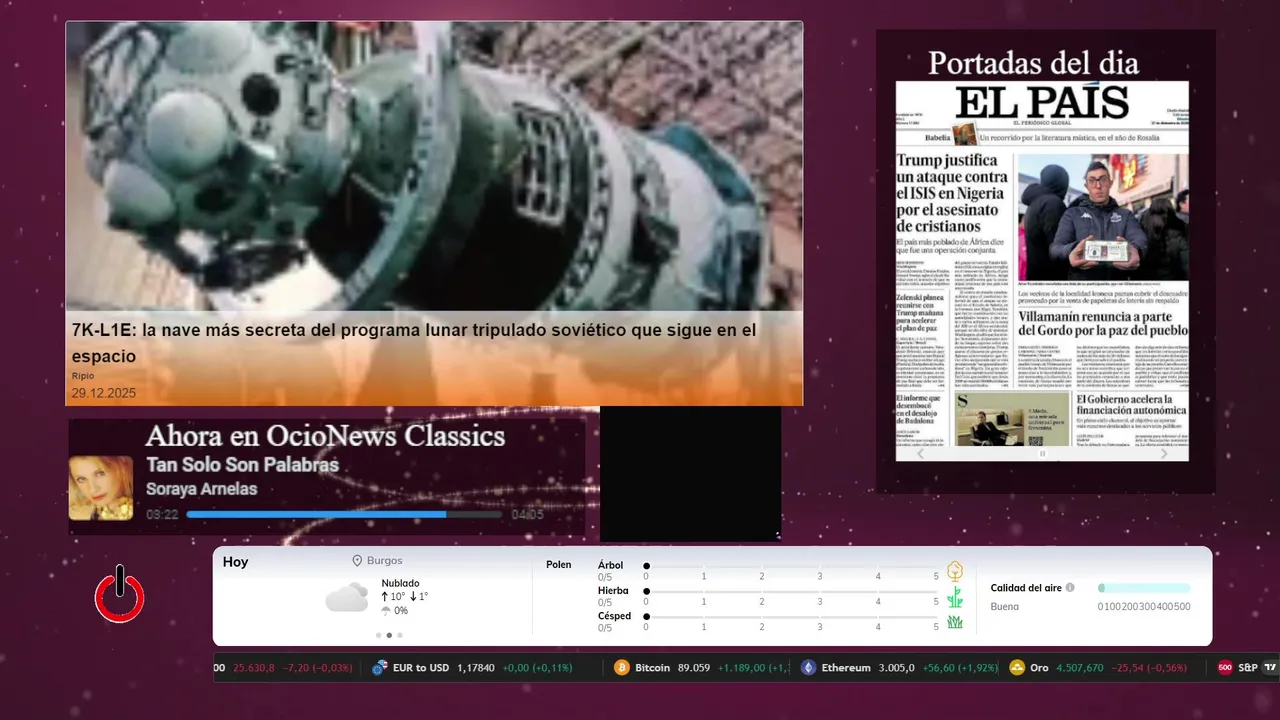The width and height of the screenshot is (1280, 720).
Task: Click the Nublado weather condition text
Action: [x=400, y=583]
